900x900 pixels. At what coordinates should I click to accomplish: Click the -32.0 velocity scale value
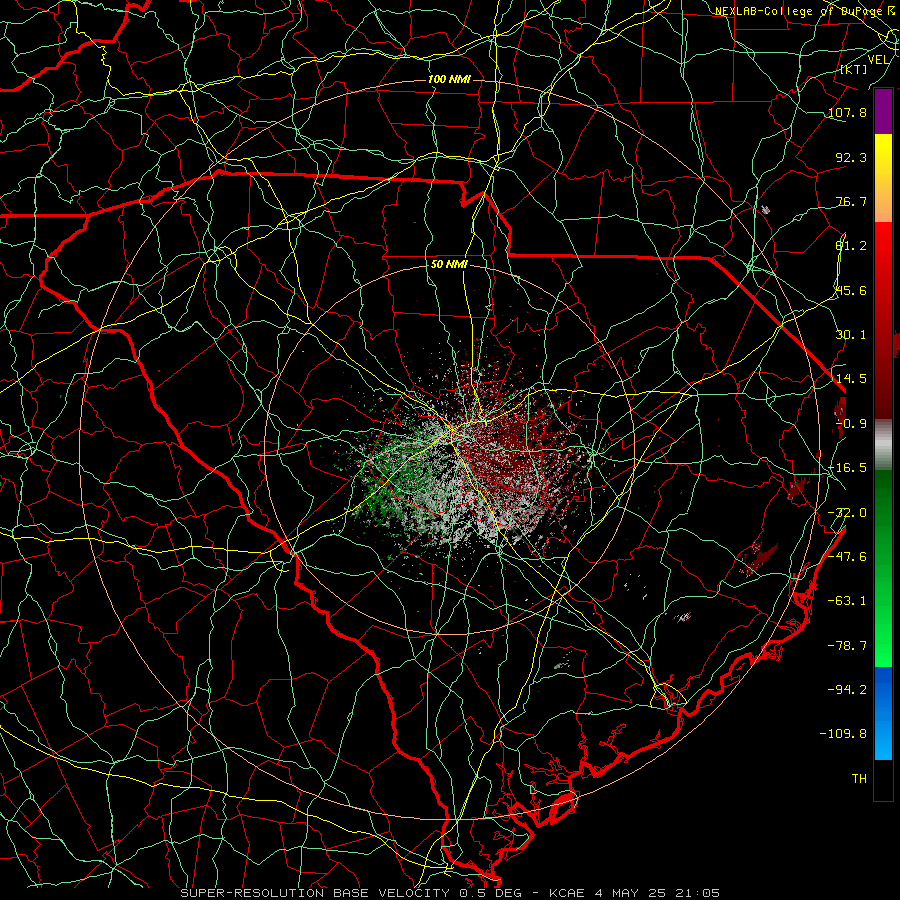[847, 513]
